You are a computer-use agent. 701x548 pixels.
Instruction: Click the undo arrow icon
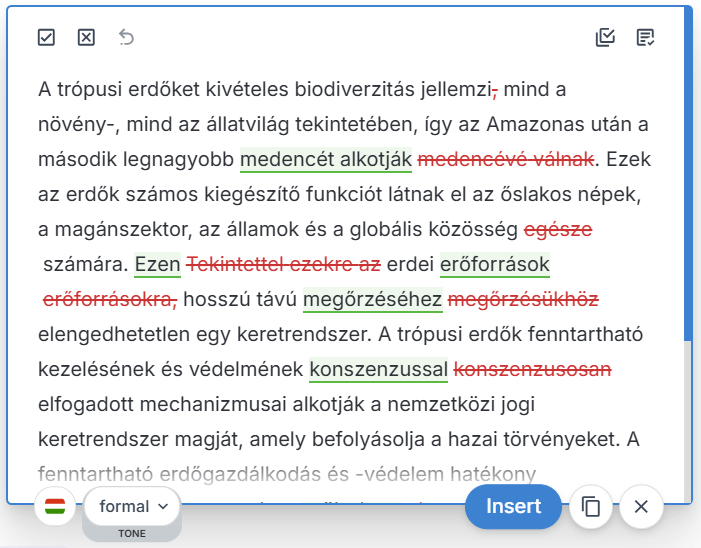point(126,37)
